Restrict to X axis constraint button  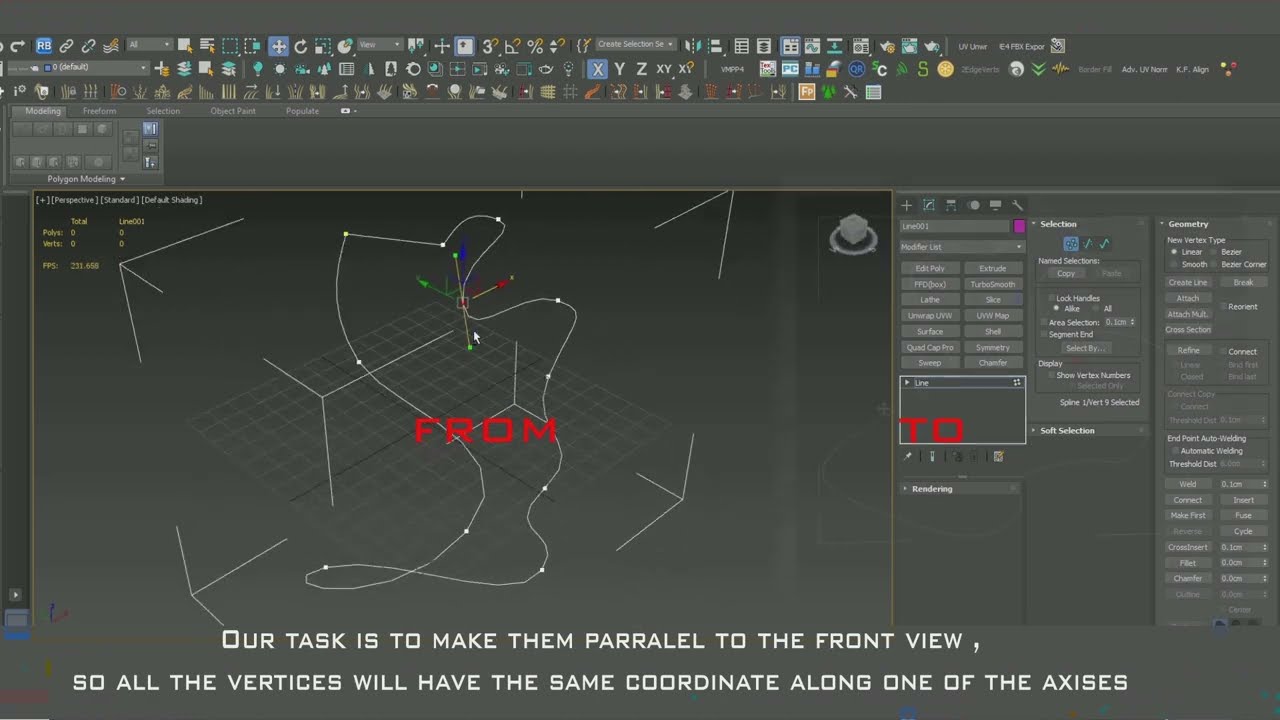597,69
